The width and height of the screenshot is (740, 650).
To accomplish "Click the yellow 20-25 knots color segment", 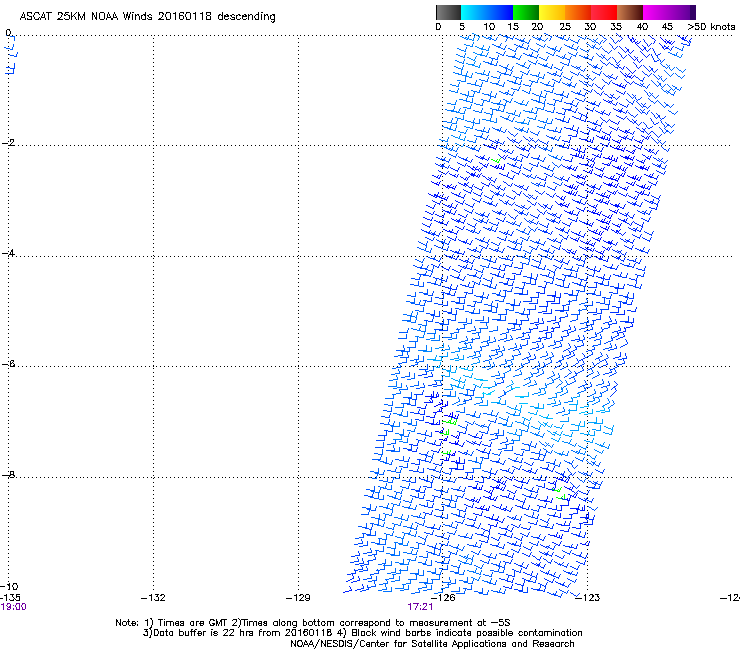I will [552, 12].
